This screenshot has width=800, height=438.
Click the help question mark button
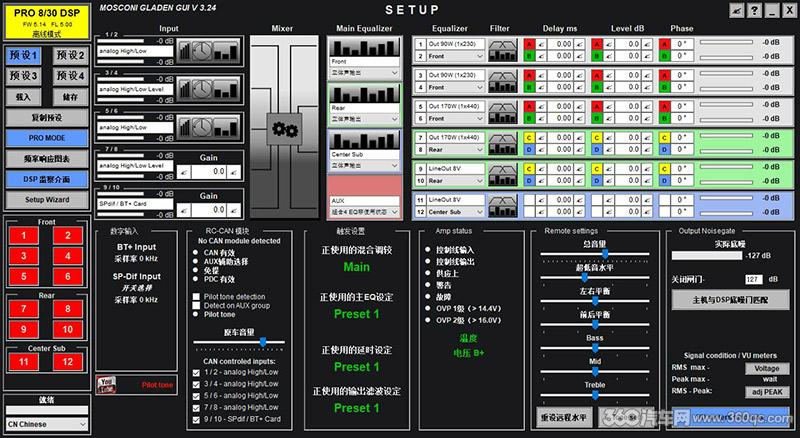(x=754, y=10)
